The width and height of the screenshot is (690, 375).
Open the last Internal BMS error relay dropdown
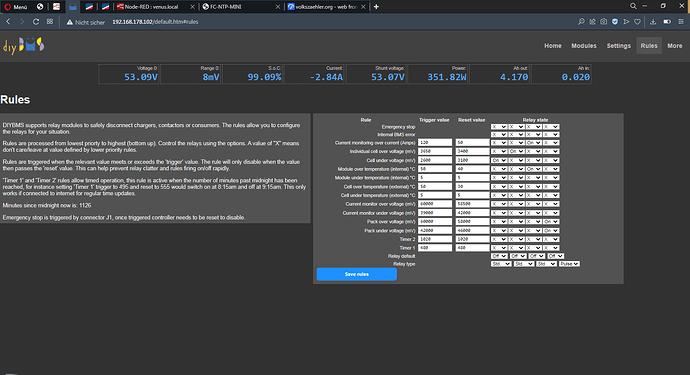pyautogui.click(x=551, y=135)
